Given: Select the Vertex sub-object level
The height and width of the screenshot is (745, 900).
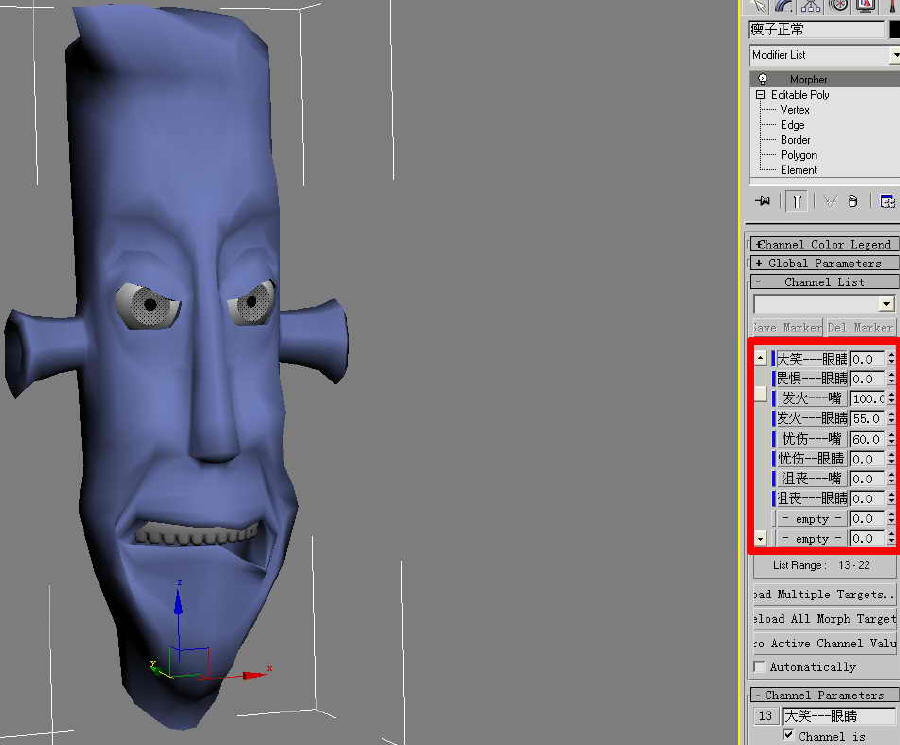Looking at the screenshot, I should point(794,110).
